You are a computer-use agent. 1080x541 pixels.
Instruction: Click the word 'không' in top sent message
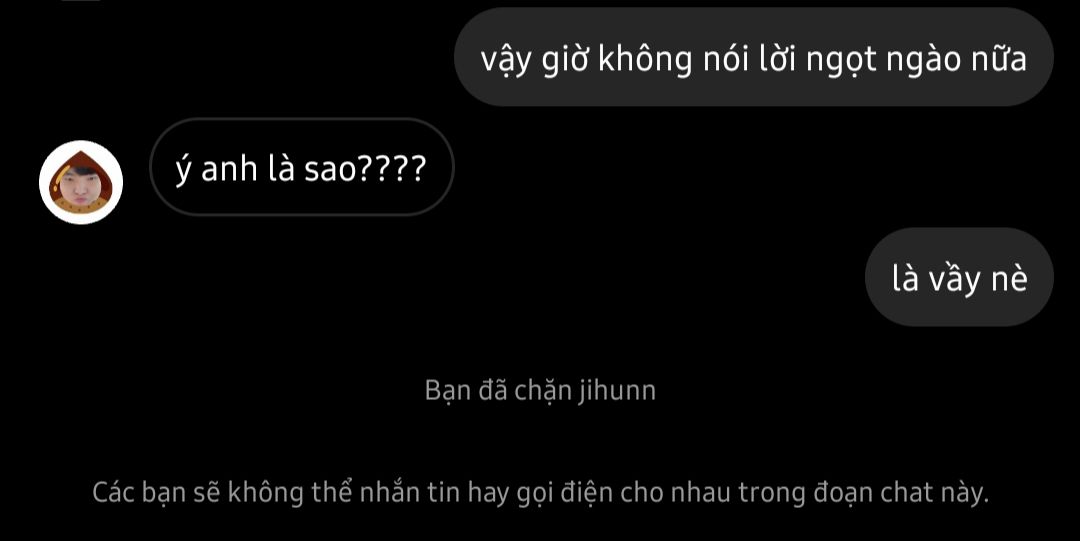pyautogui.click(x=645, y=59)
